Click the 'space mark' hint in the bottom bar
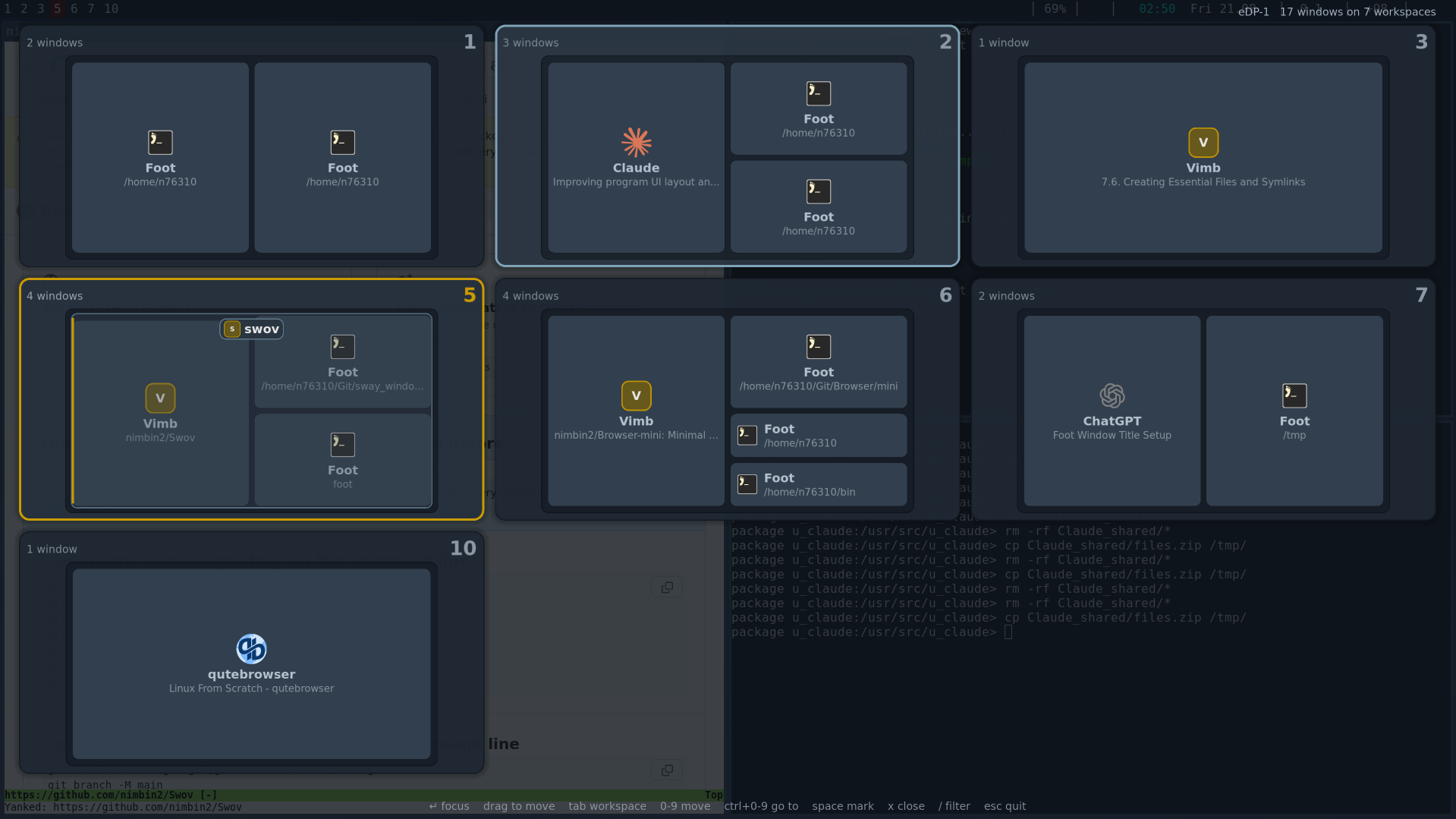This screenshot has height=819, width=1456. [x=843, y=806]
